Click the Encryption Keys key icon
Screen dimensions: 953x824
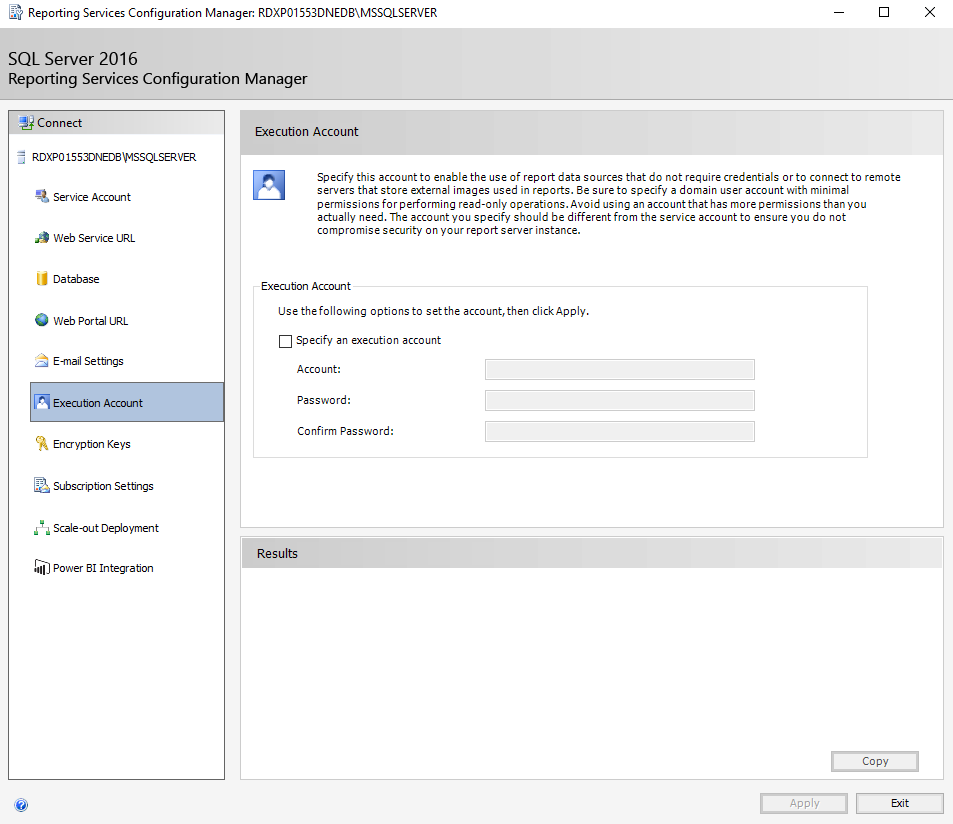[42, 444]
